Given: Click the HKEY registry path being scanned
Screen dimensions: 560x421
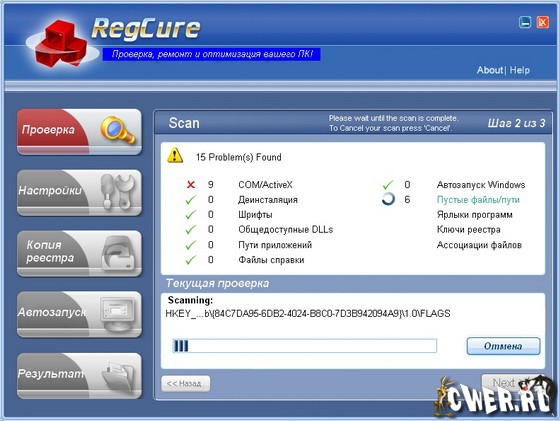Looking at the screenshot, I should click(308, 314).
